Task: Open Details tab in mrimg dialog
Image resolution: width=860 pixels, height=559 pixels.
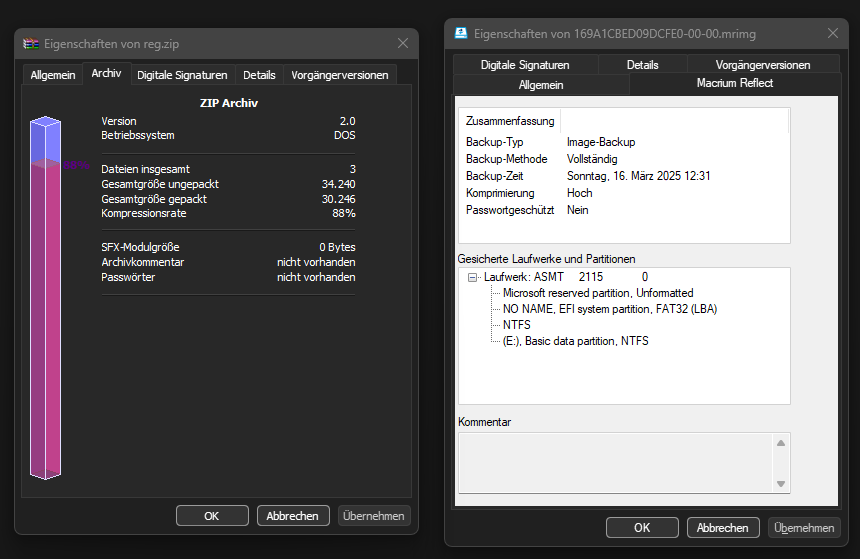Action: pos(642,65)
